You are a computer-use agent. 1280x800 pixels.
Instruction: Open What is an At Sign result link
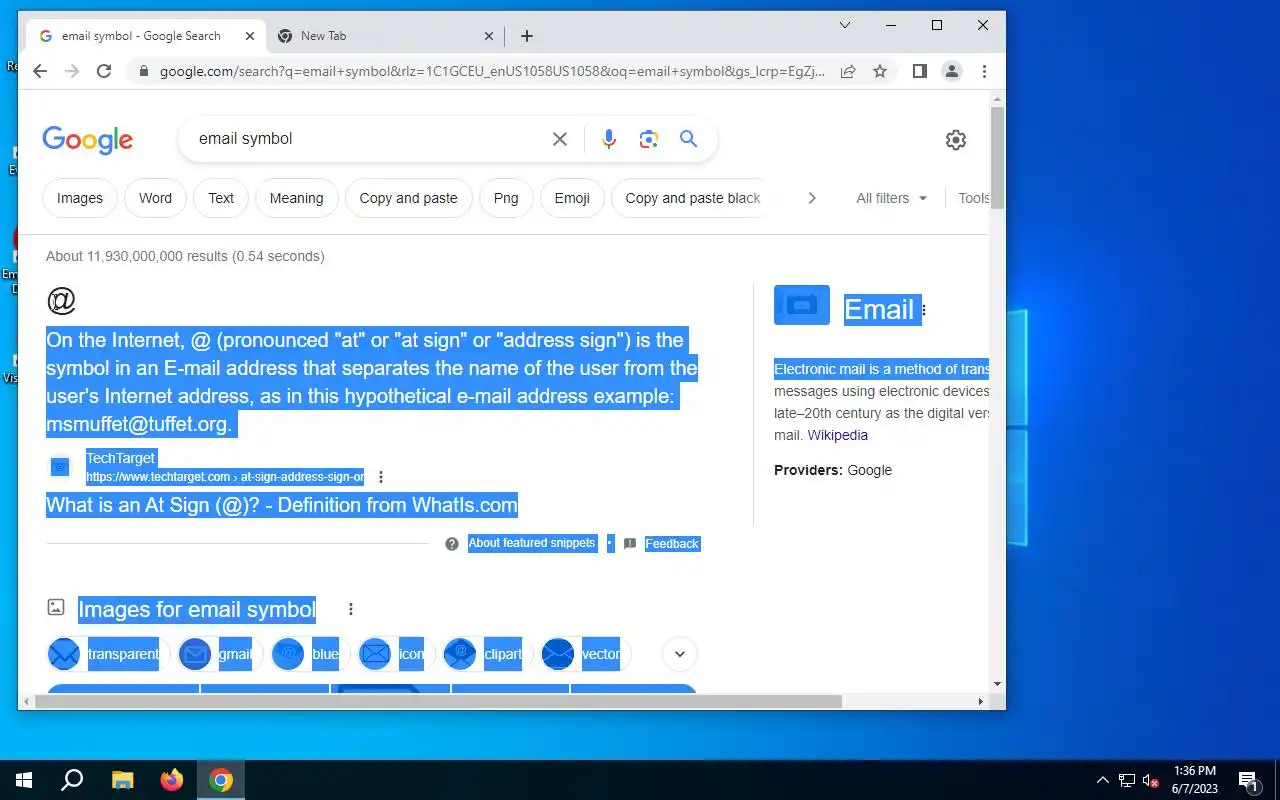pyautogui.click(x=282, y=505)
